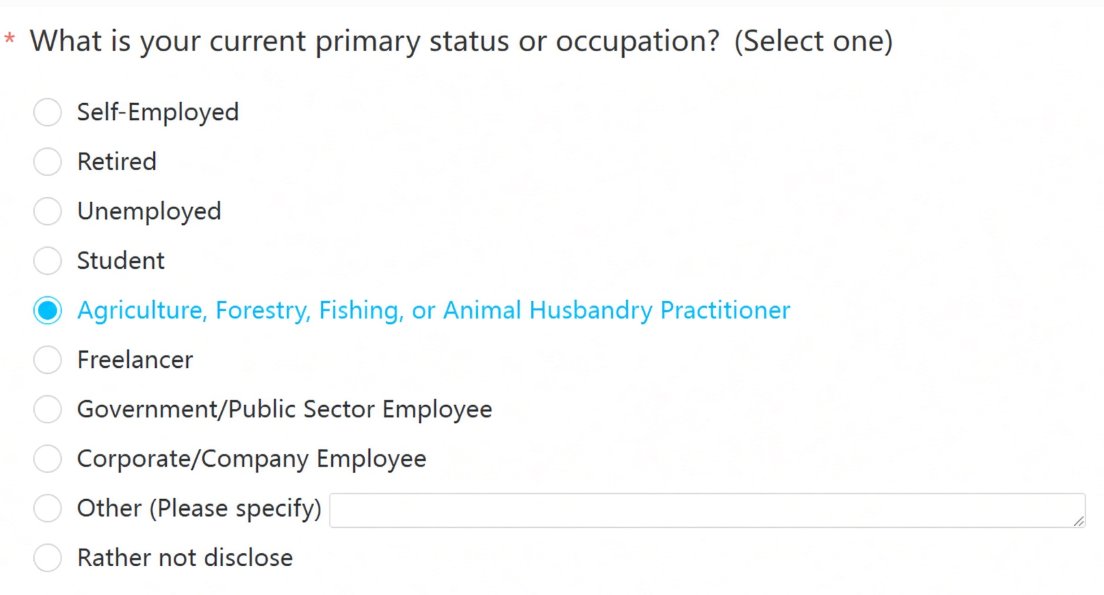Select the Rather not disclose radio button

tap(47, 558)
